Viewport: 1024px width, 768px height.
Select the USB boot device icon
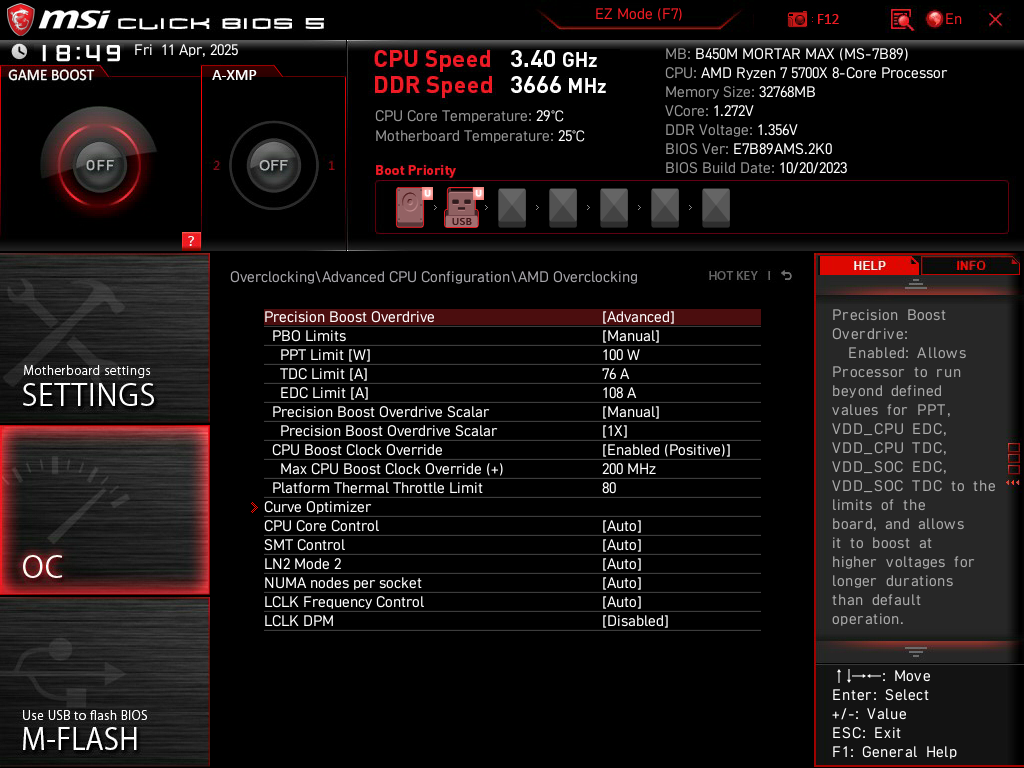[x=462, y=207]
